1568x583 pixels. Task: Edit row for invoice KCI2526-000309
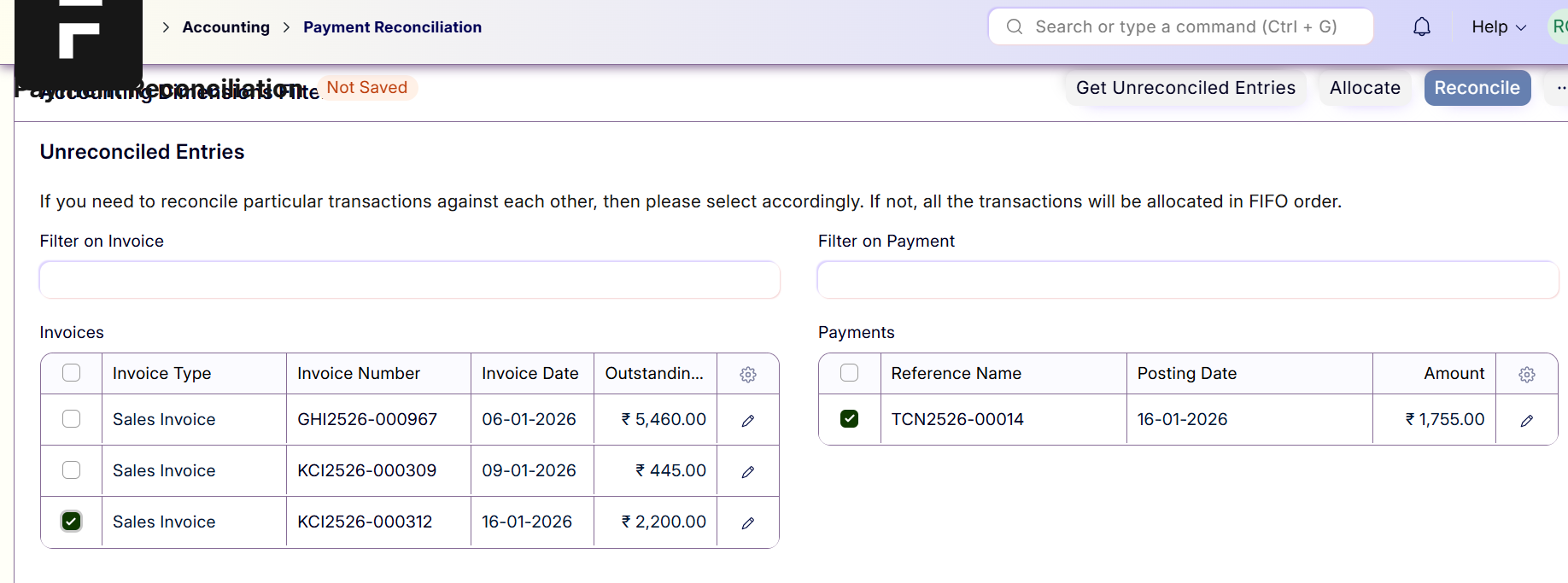(x=748, y=472)
